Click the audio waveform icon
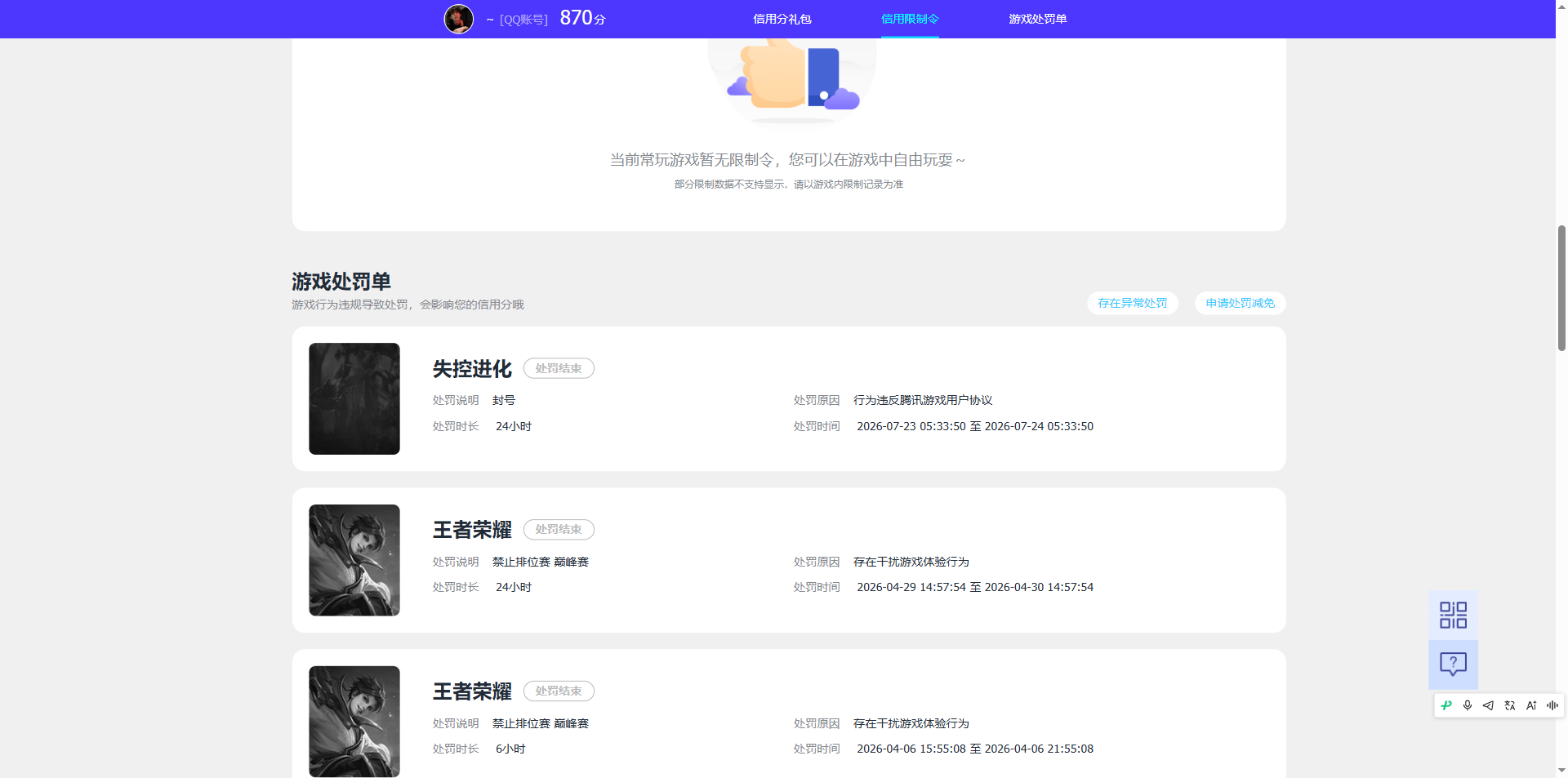 pyautogui.click(x=1552, y=705)
